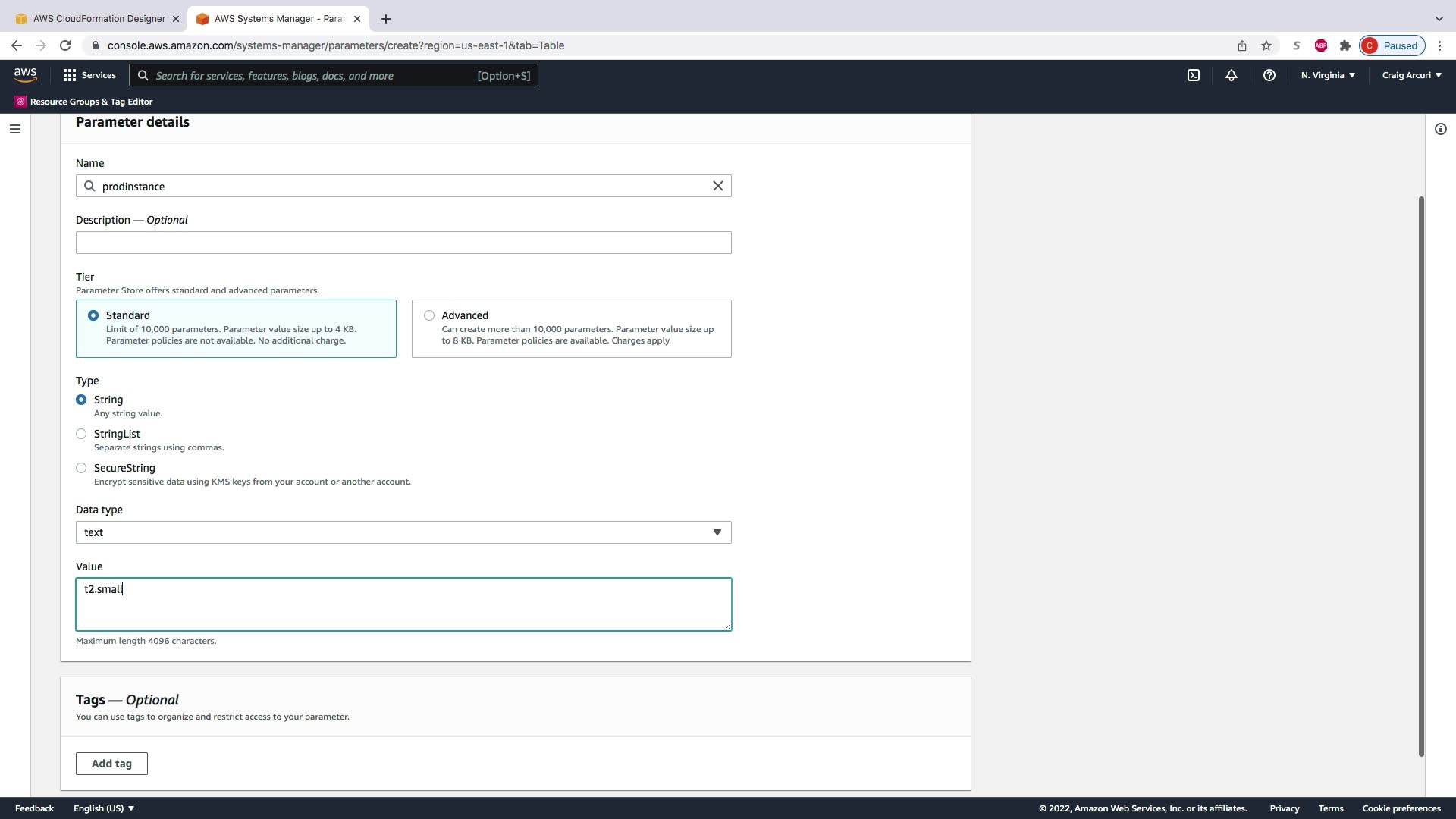
Task: Open Resource Groups & Tag Editor link
Action: coord(91,102)
